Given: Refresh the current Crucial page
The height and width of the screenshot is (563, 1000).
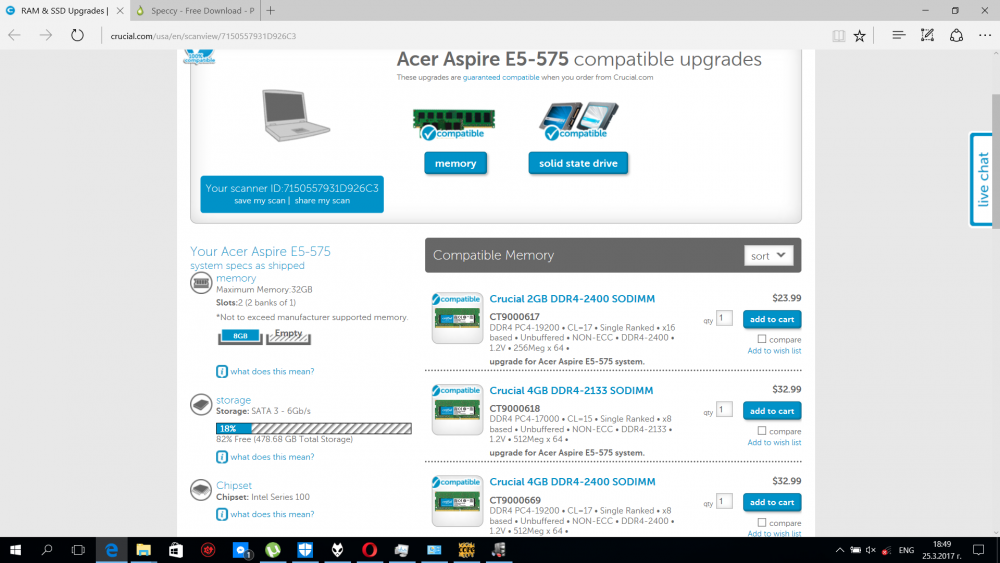Looking at the screenshot, I should 77,36.
